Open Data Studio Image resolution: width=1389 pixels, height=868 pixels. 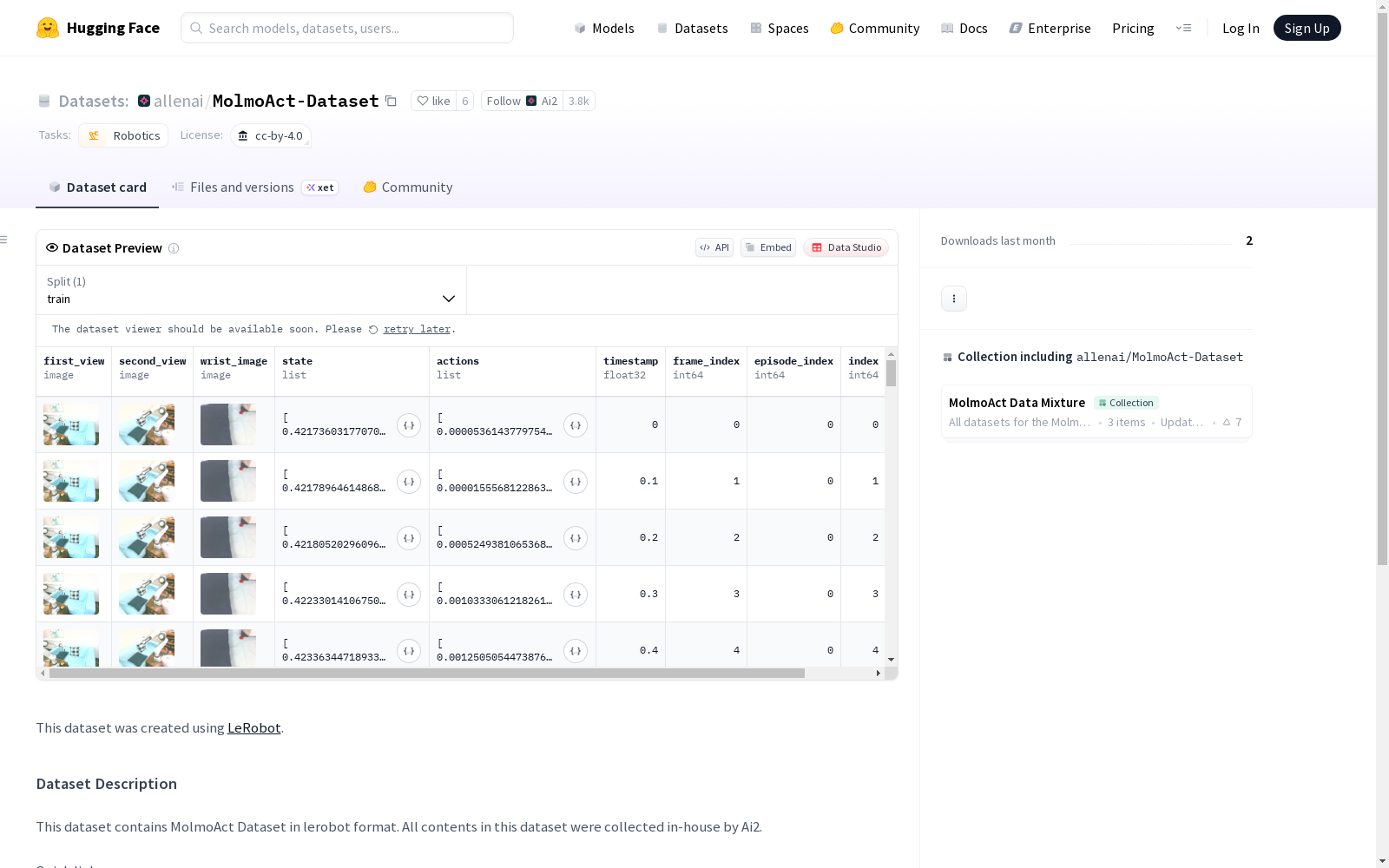pyautogui.click(x=846, y=247)
